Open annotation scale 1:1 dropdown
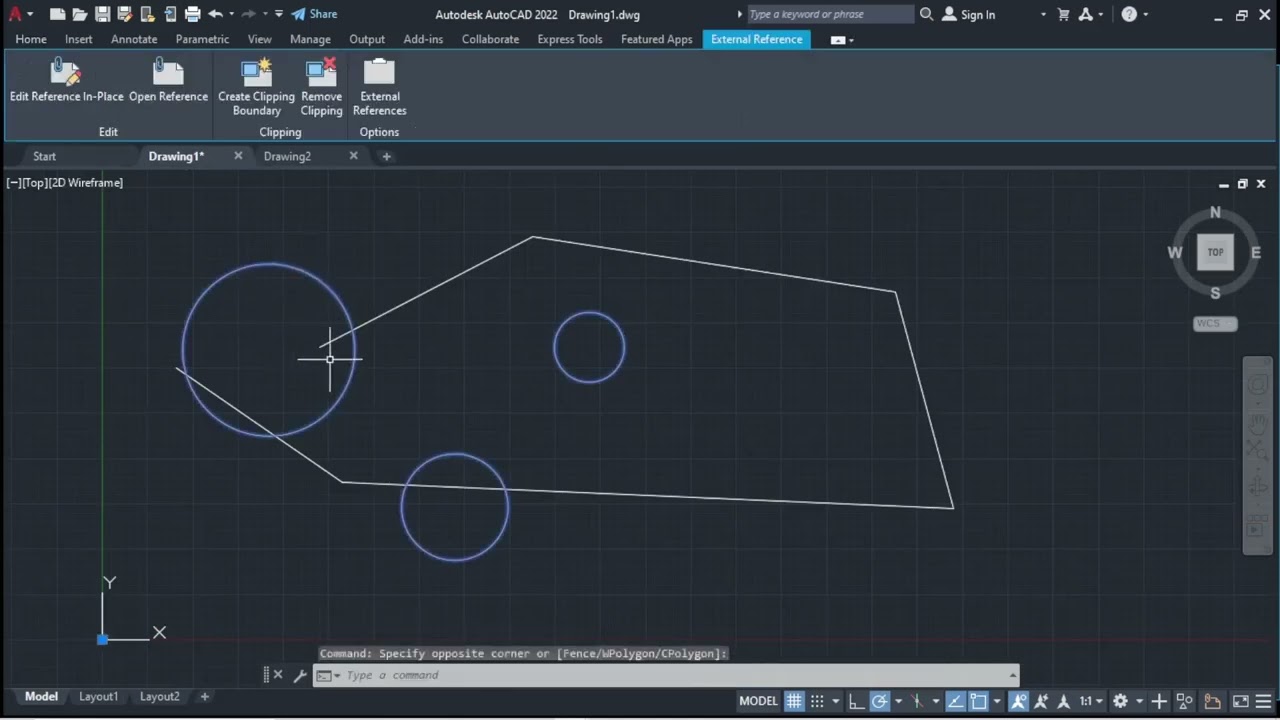Screen dimensions: 1280x720 pyautogui.click(x=1090, y=701)
